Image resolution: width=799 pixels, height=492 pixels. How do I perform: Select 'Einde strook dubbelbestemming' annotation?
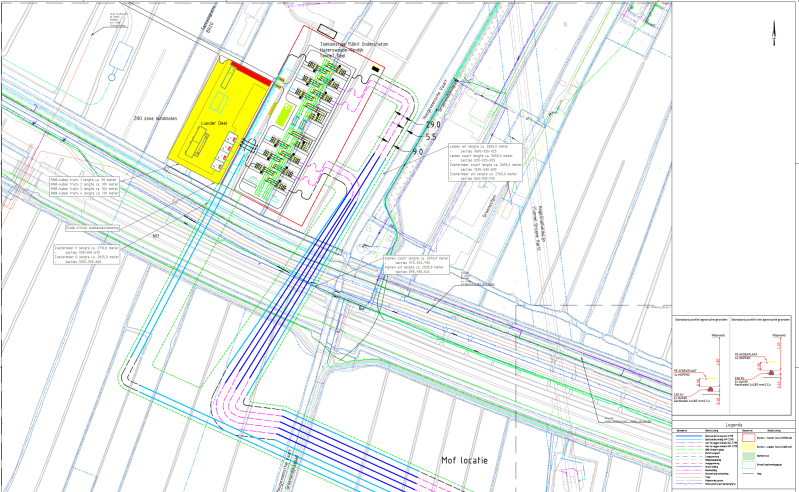pos(92,228)
